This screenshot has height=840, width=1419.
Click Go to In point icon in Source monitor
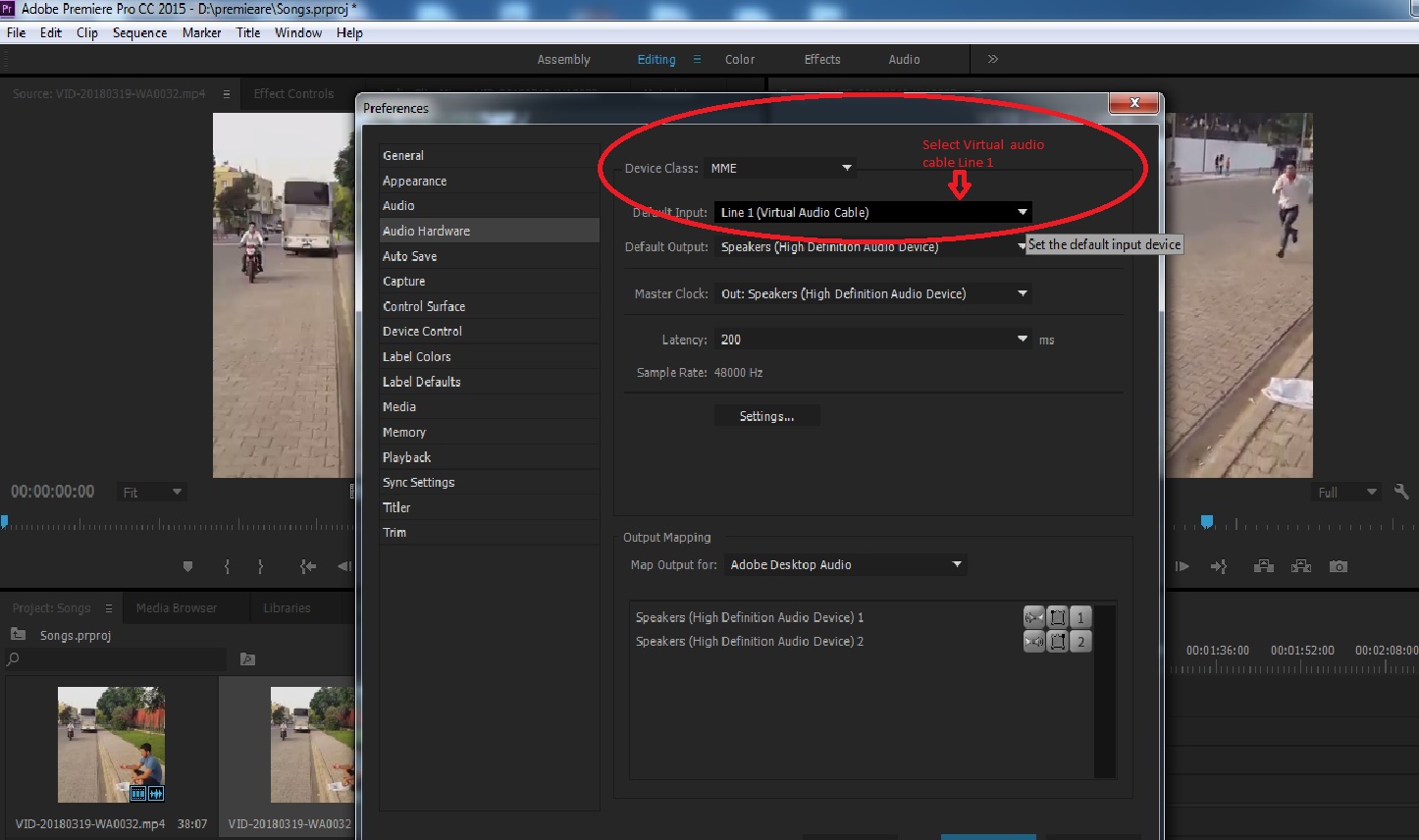308,566
